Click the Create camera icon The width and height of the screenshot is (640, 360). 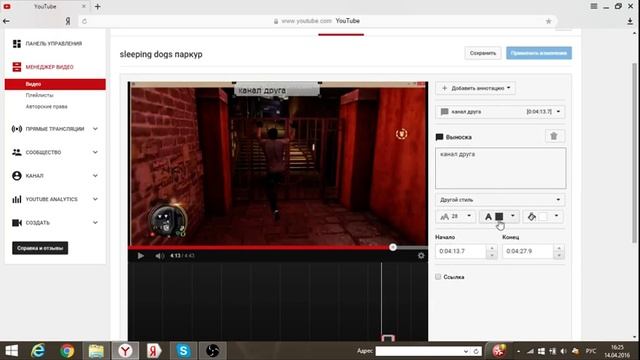(17, 223)
